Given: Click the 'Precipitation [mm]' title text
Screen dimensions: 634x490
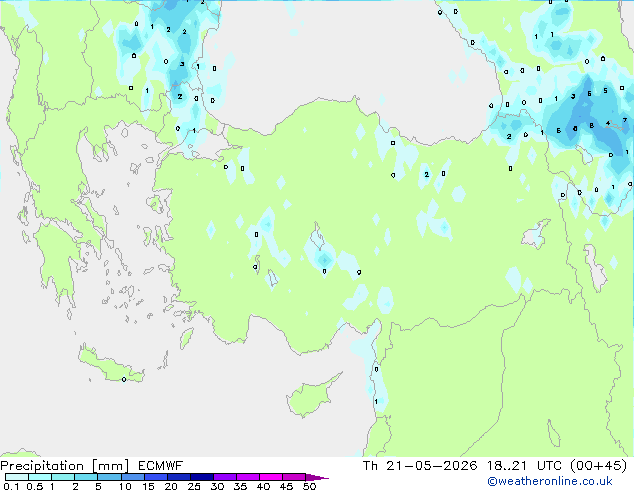Looking at the screenshot, I should click(64, 466).
